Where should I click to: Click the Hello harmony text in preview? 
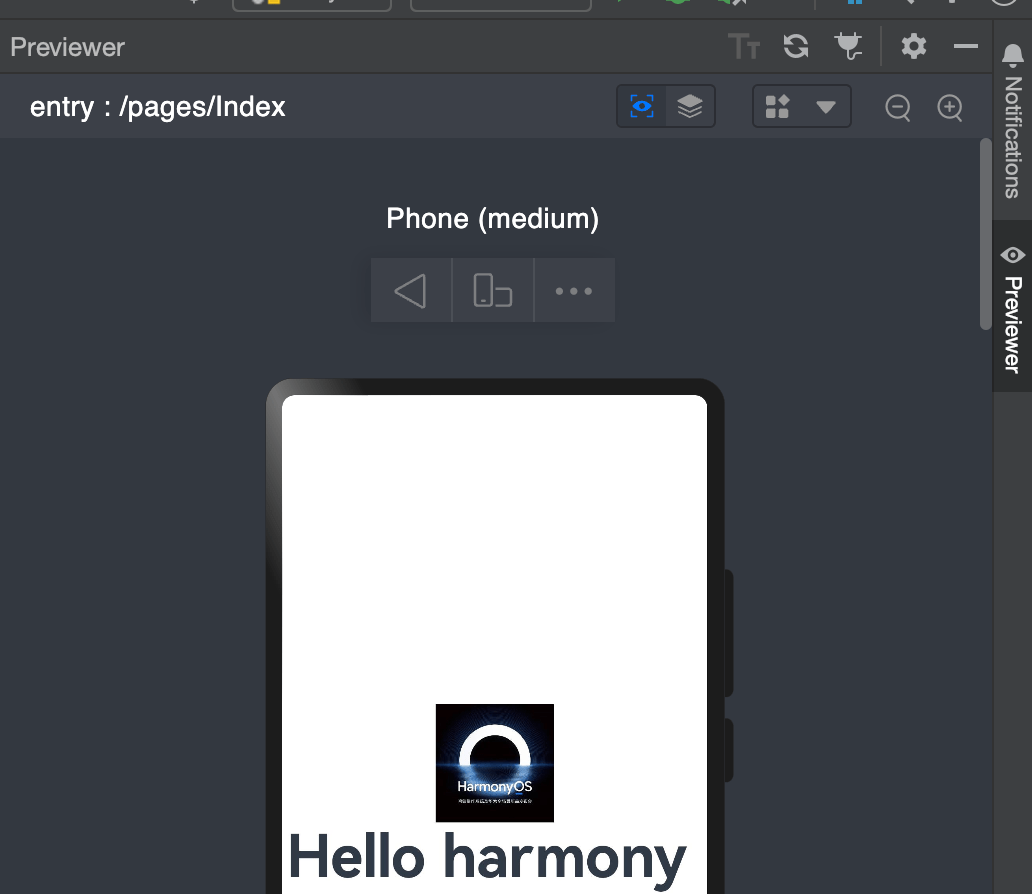pos(487,858)
